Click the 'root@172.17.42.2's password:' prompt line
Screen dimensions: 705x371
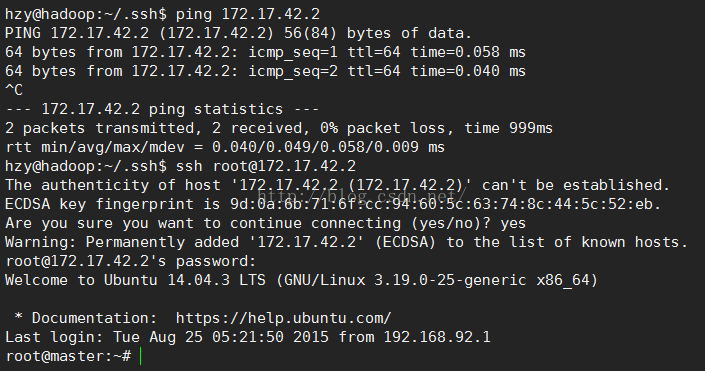(x=131, y=261)
